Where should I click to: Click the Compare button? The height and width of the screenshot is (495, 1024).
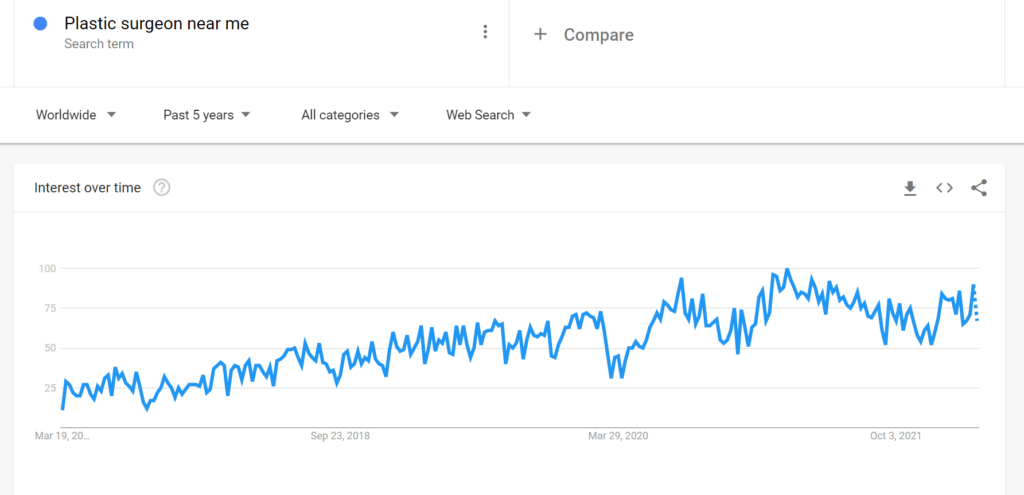pos(584,35)
